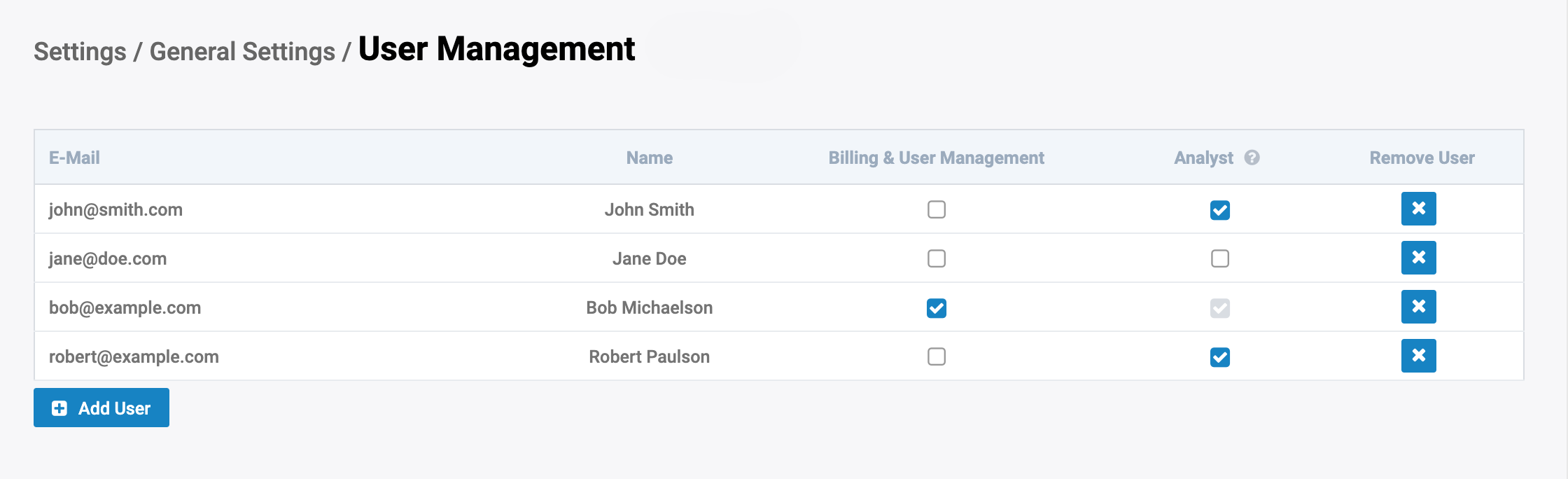
Task: Uncheck Analyst role for John Smith
Action: [x=1219, y=210]
